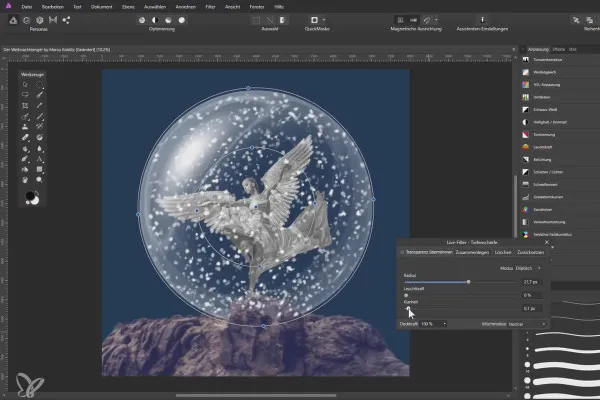
Task: Select the Zoom magnifier tool
Action: coord(39,180)
